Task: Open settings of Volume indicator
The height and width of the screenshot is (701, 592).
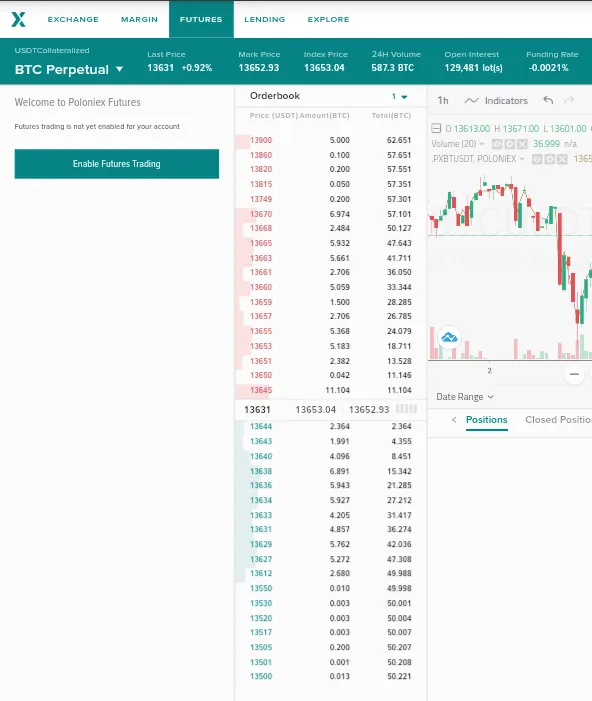Action: 509,144
